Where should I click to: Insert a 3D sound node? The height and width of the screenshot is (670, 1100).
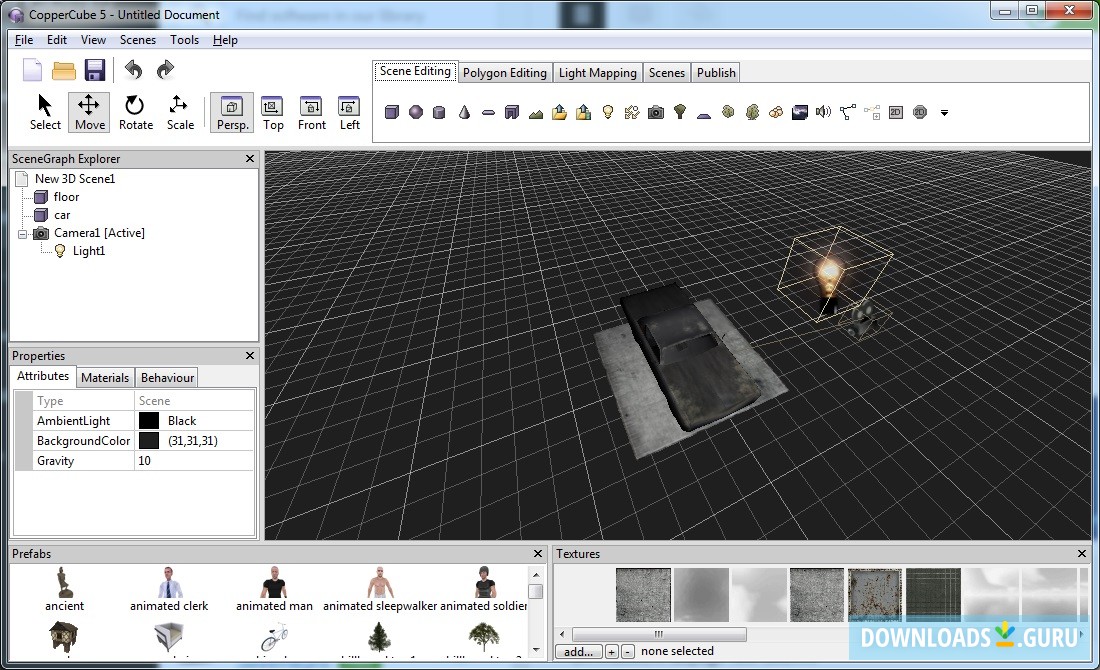click(823, 112)
